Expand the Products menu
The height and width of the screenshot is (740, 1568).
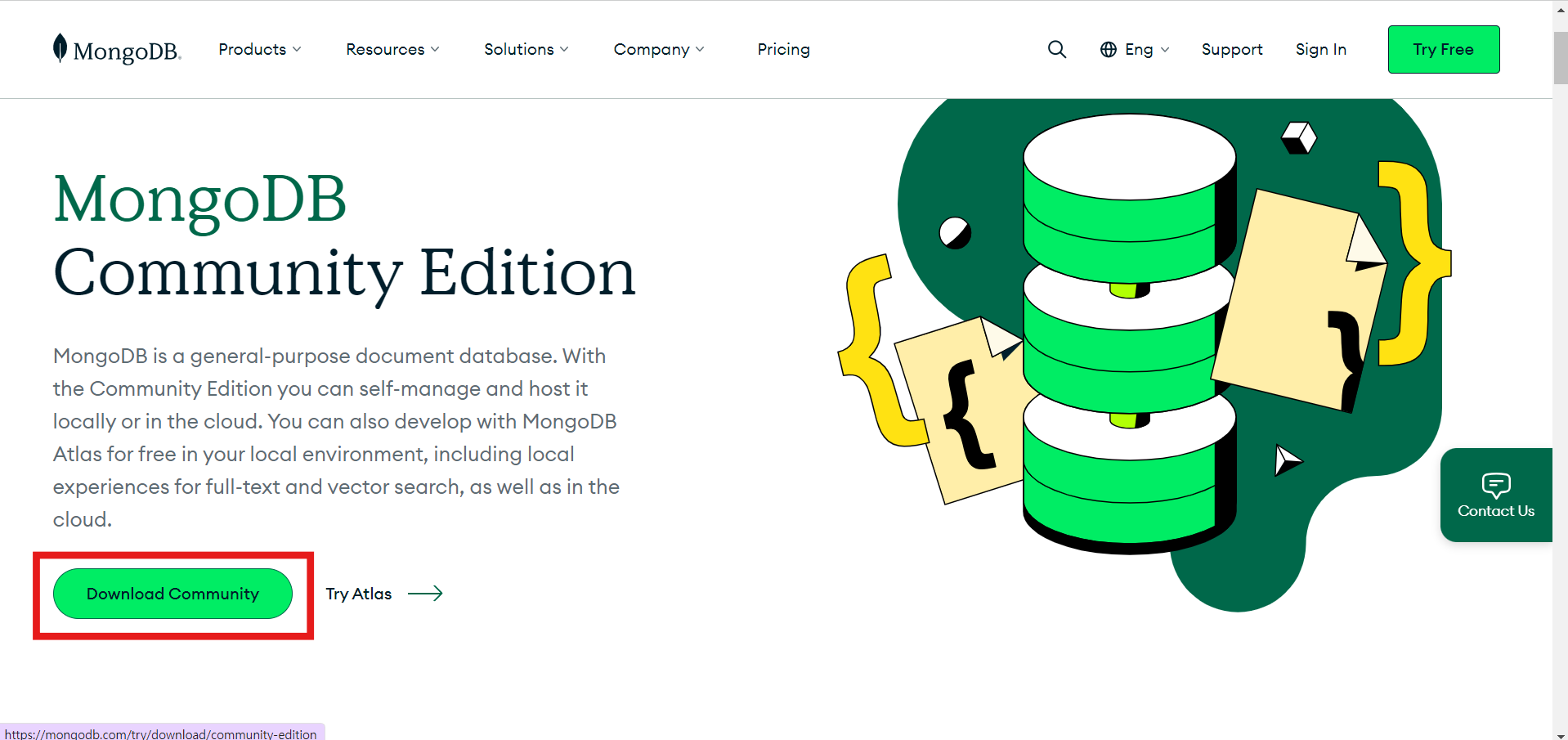point(260,49)
